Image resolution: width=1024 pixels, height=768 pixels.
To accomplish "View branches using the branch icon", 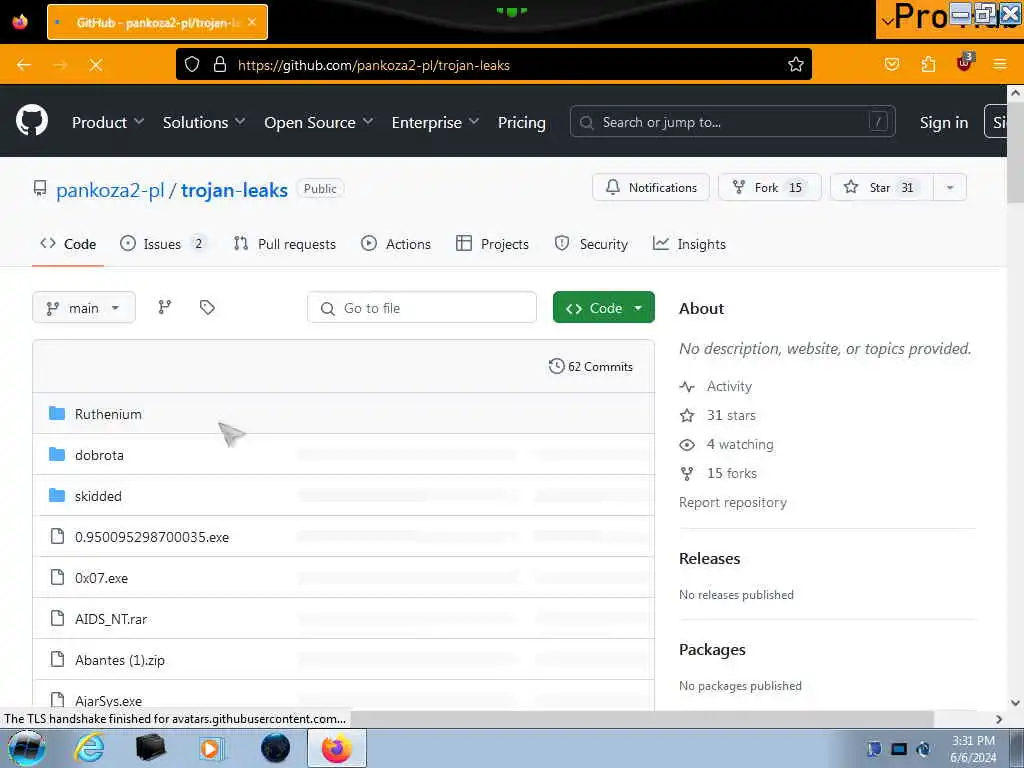I will (165, 307).
